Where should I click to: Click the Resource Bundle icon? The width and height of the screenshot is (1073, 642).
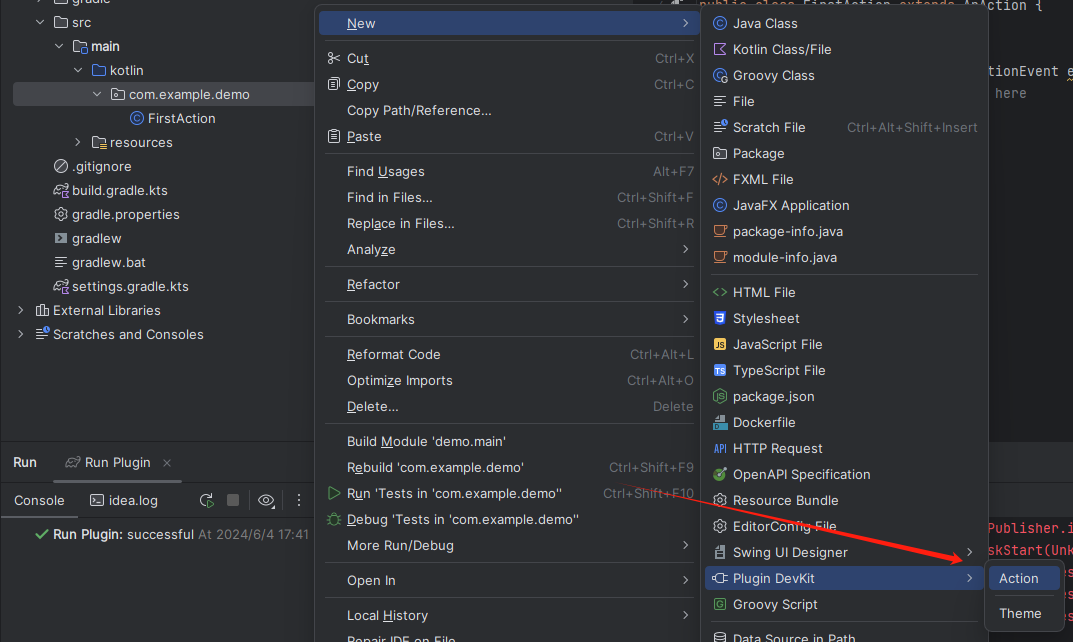pos(719,500)
